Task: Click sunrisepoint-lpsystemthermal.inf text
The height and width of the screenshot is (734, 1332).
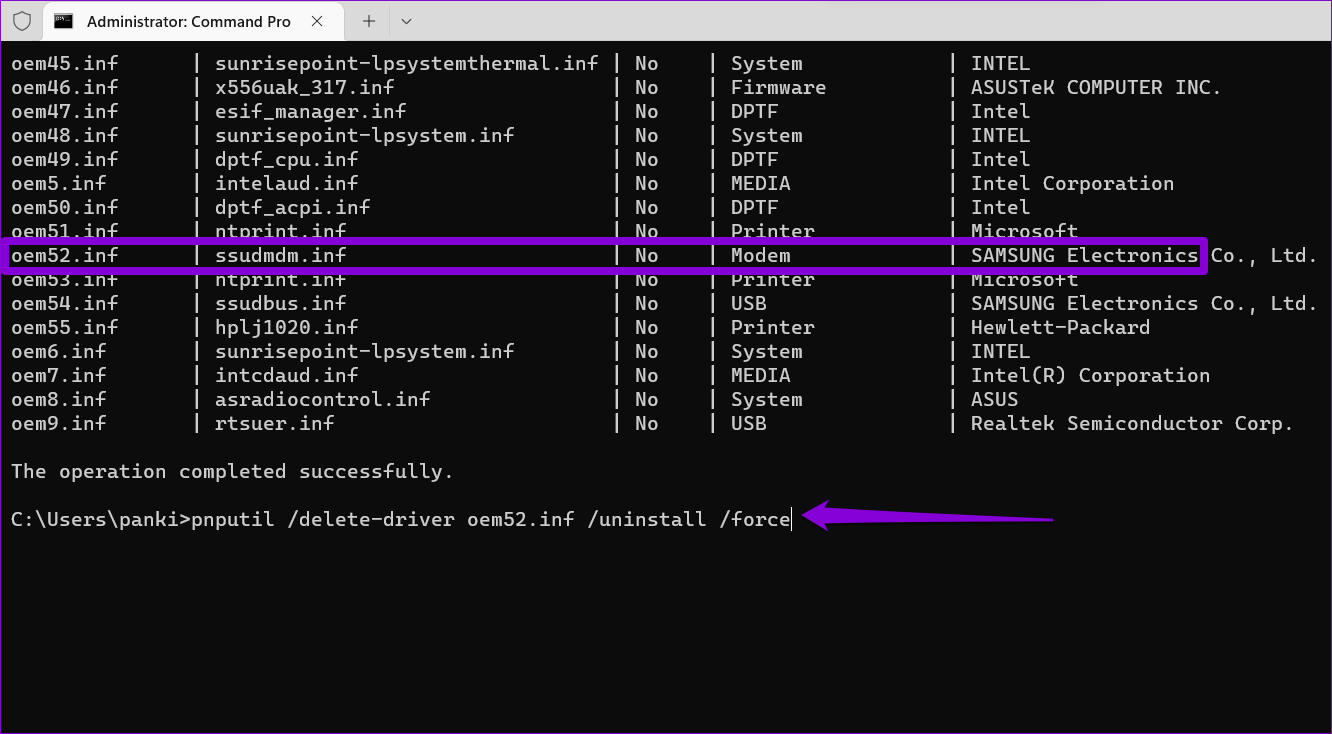Action: point(407,64)
